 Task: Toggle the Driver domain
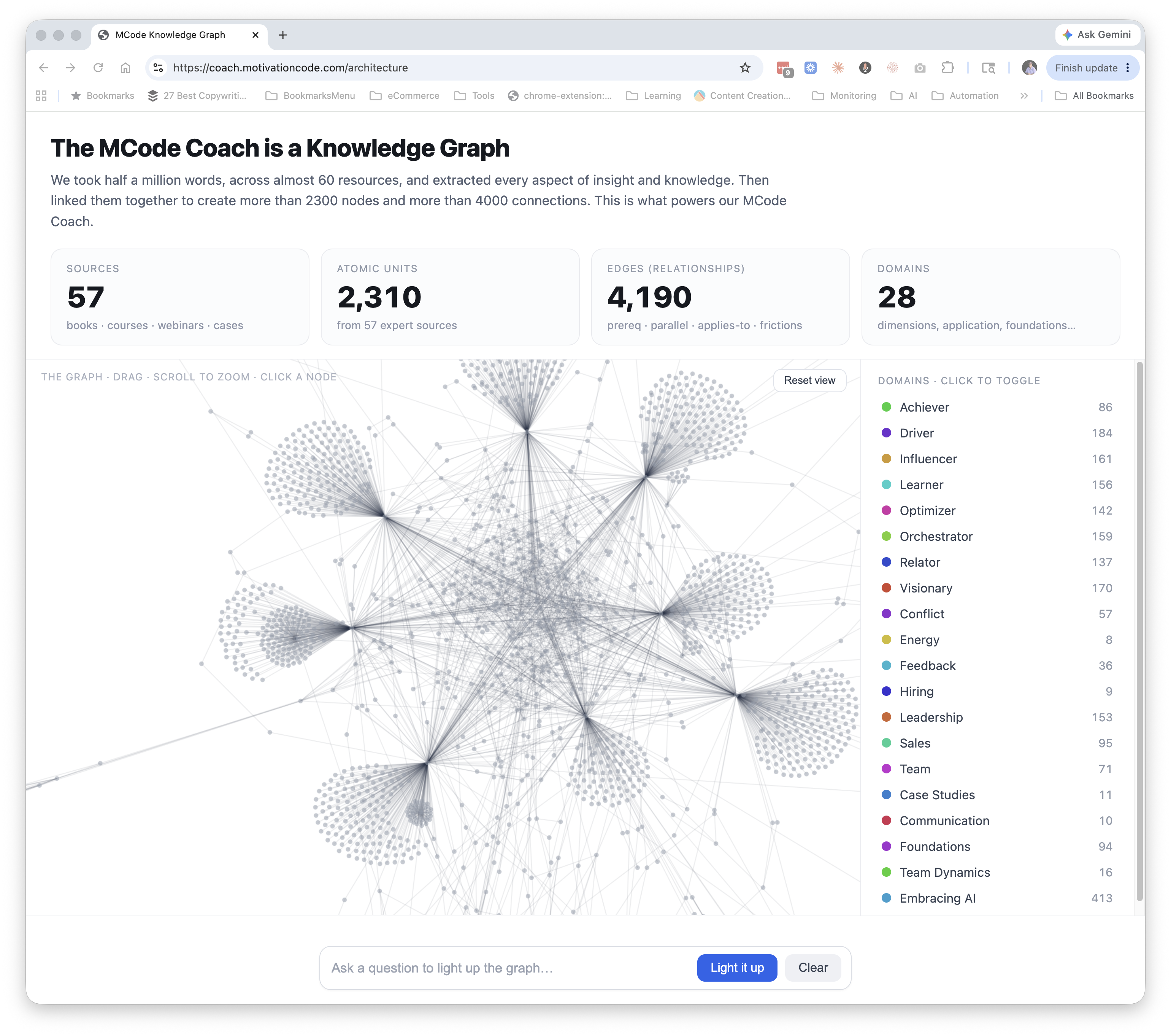point(996,433)
